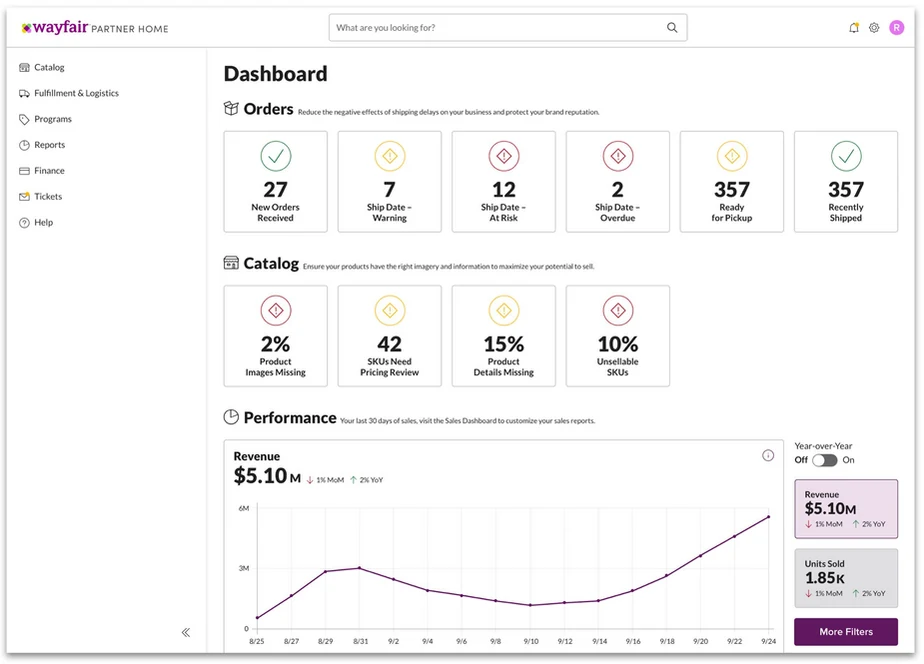Screen dimensions: 924x664
Task: Click the More Filters button
Action: [x=846, y=632]
